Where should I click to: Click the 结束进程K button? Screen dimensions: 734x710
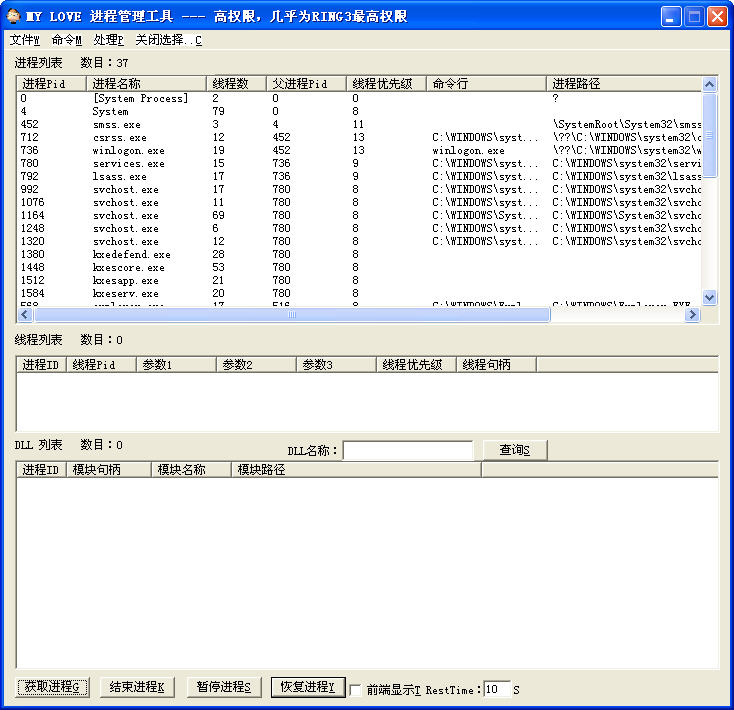pyautogui.click(x=137, y=687)
